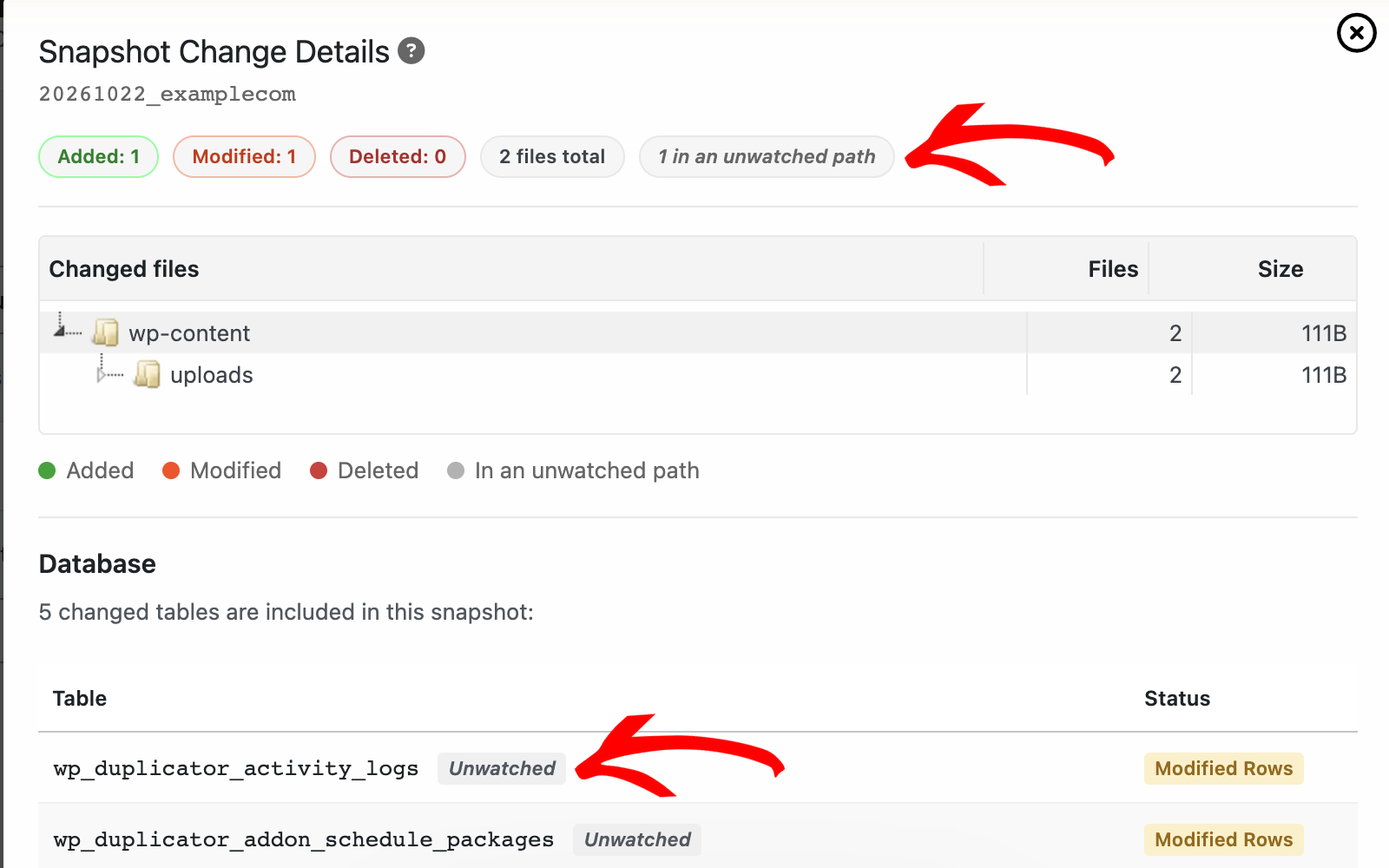
Task: Close the Snapshot Change Details dialog
Action: point(1356,33)
